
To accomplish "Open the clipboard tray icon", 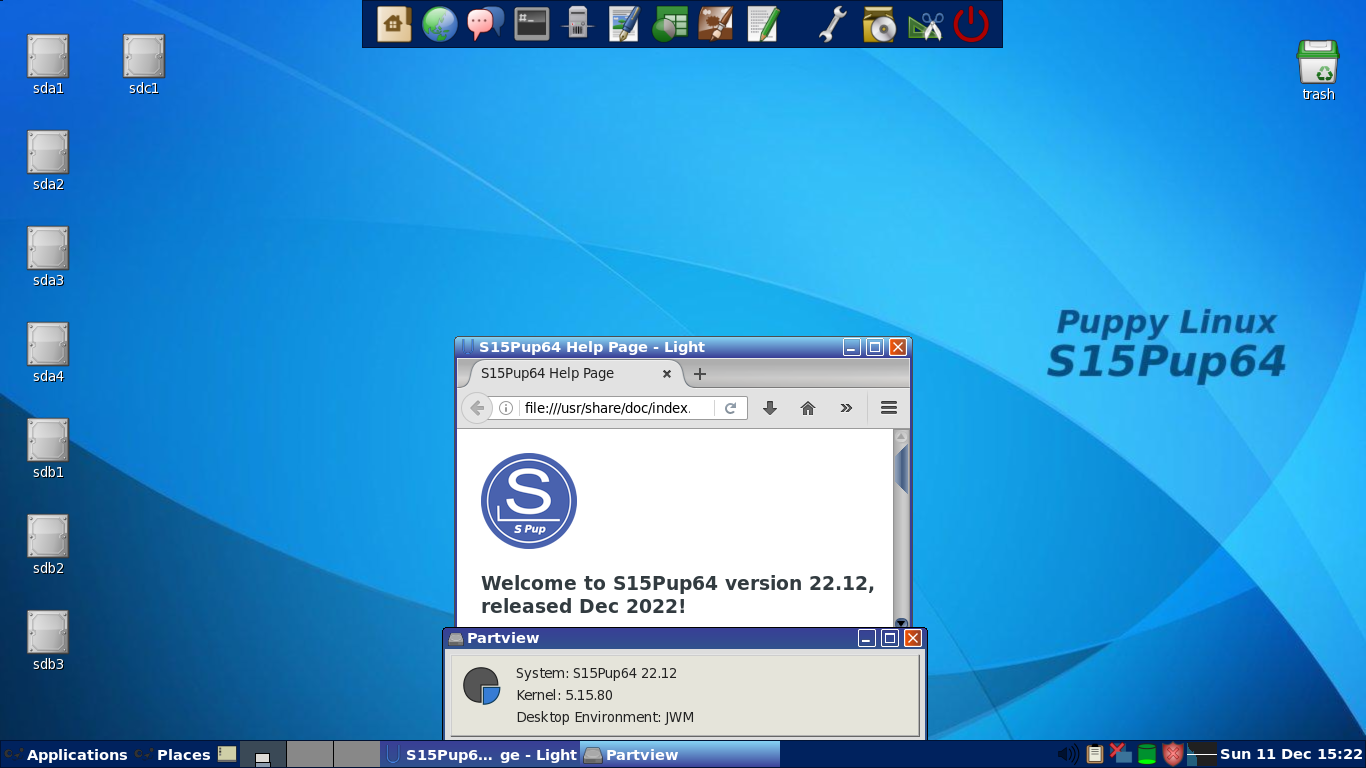I will (x=1095, y=755).
